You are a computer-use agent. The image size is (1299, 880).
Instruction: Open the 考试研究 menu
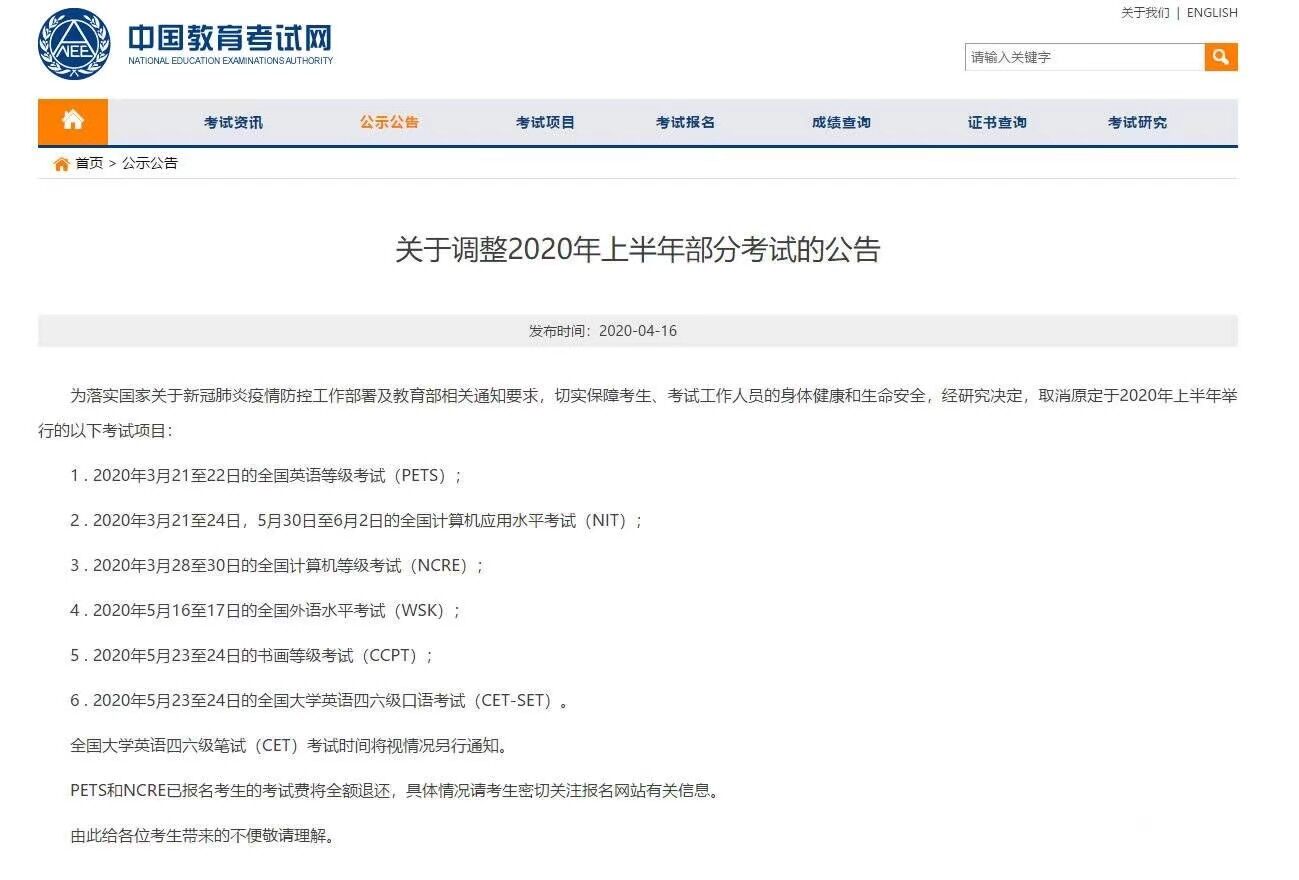(x=1137, y=122)
